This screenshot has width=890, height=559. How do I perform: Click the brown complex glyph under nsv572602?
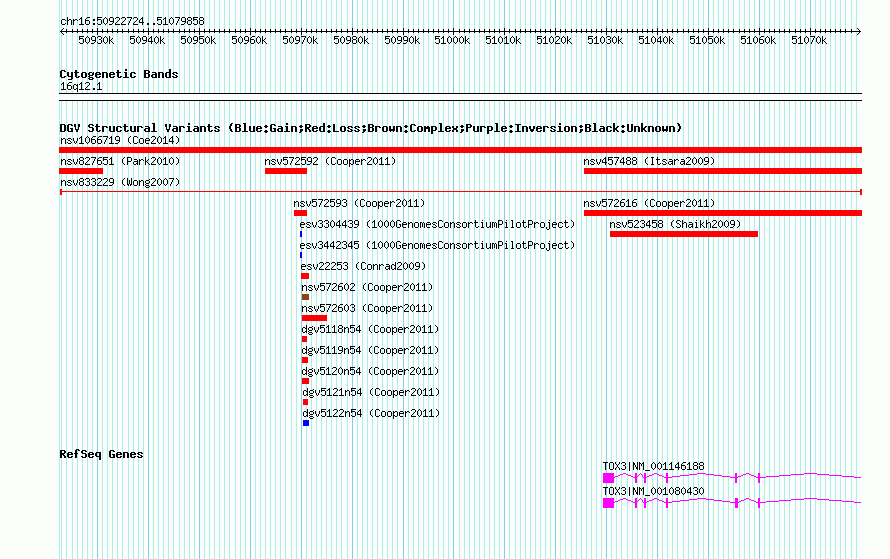point(305,297)
